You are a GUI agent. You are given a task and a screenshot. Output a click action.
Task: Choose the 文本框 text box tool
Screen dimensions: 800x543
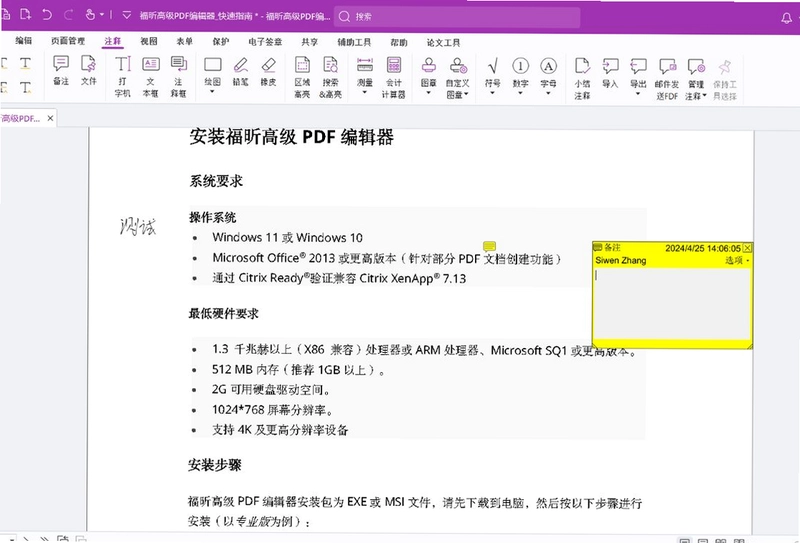pyautogui.click(x=151, y=76)
